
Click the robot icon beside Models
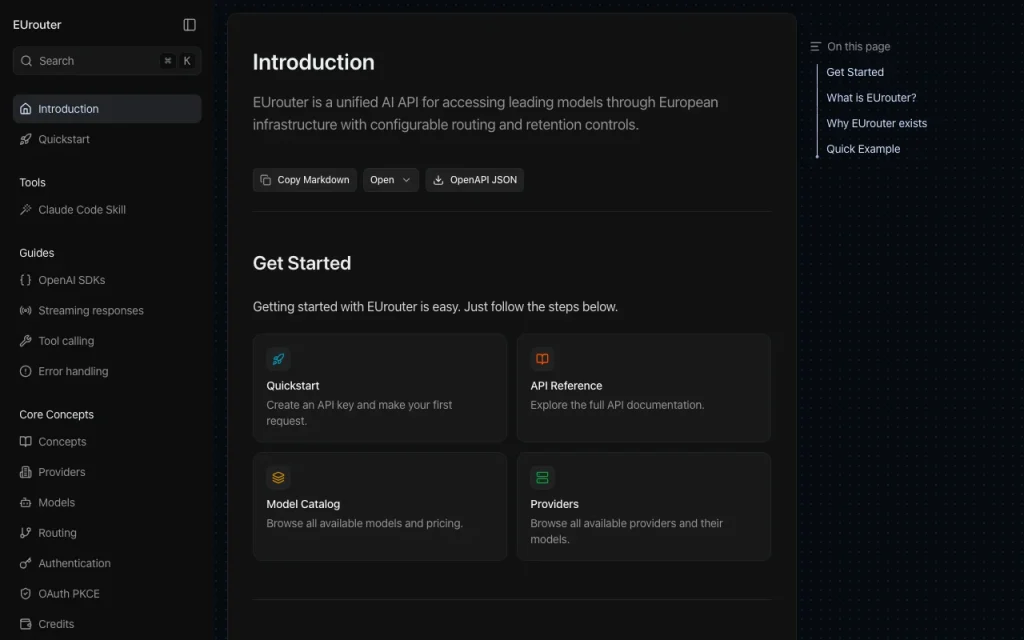tap(25, 502)
